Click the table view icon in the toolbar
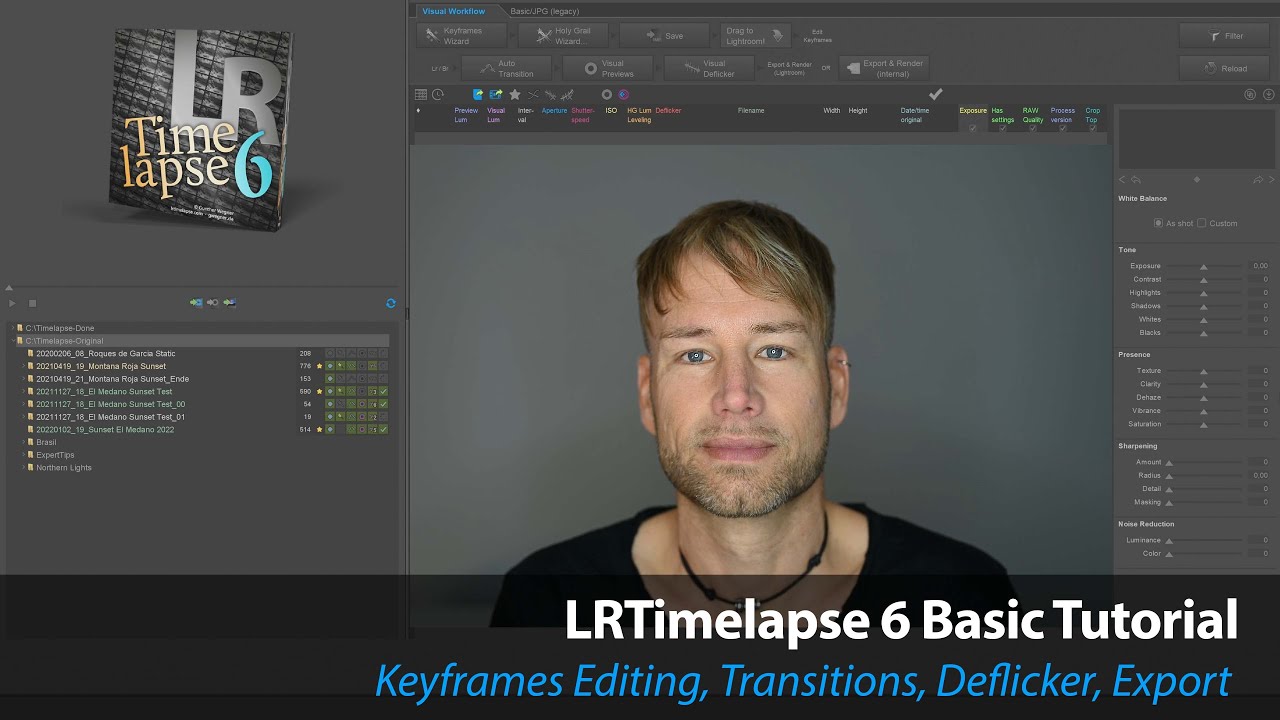 tap(421, 95)
